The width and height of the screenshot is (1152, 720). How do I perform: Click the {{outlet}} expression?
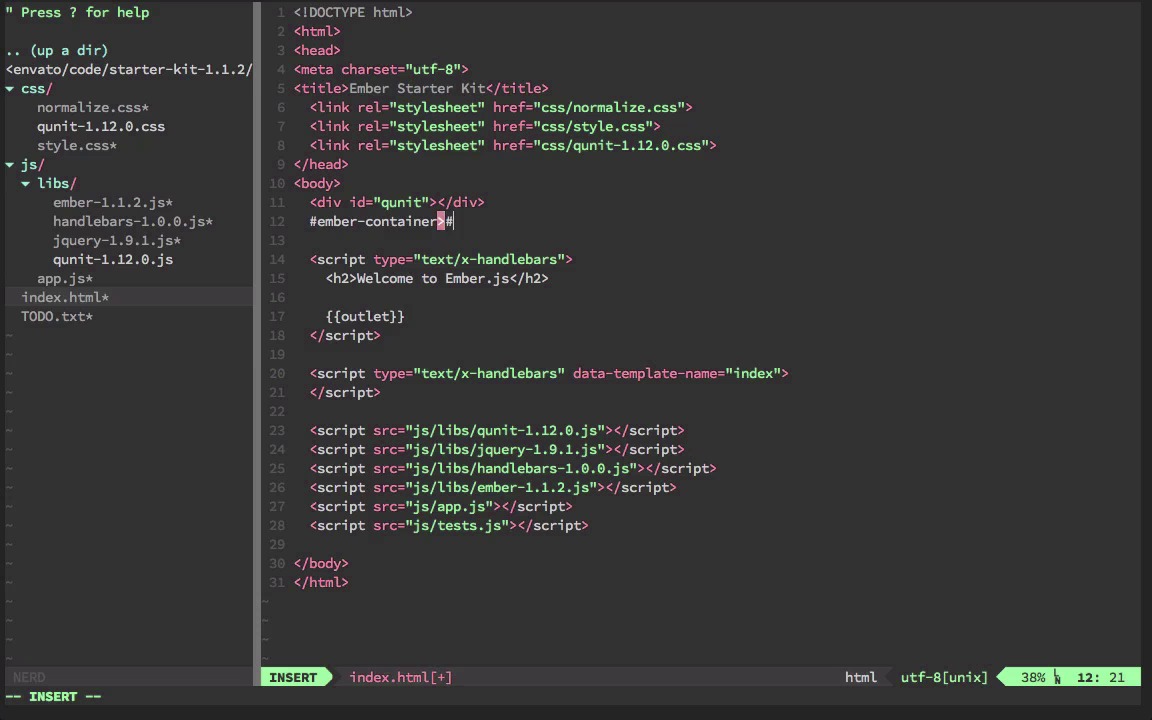(x=365, y=317)
